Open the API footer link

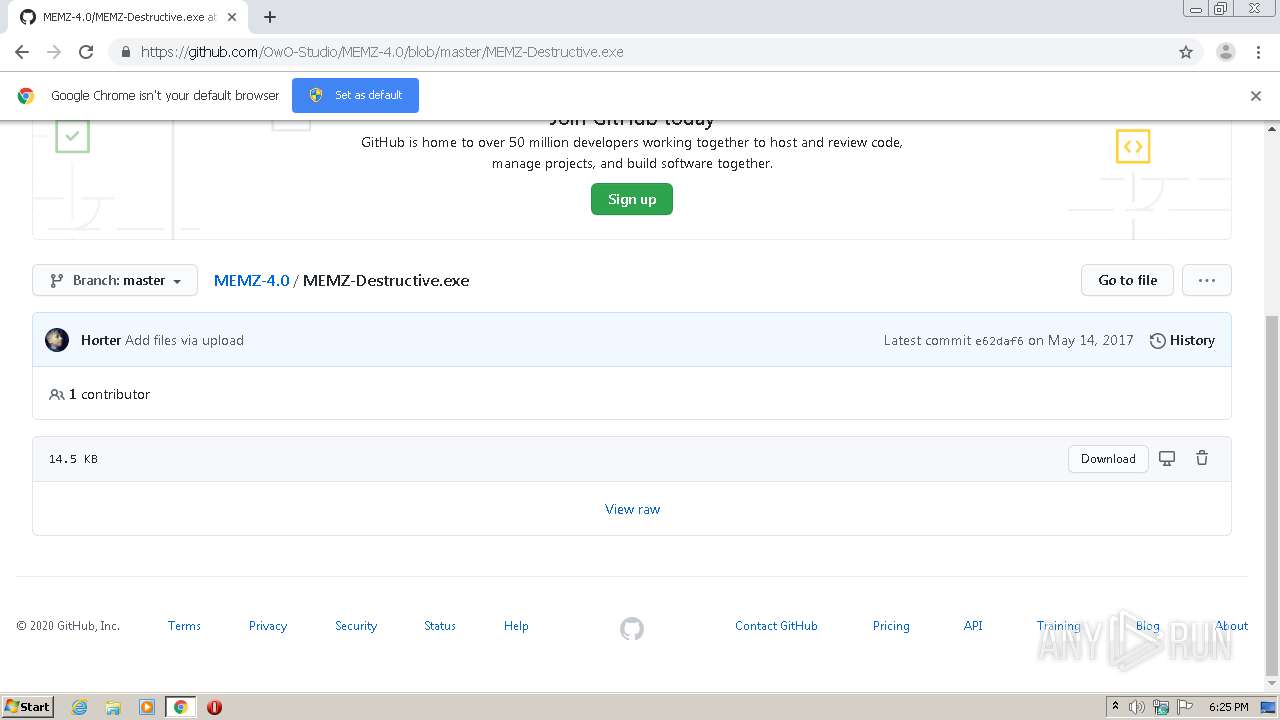click(973, 626)
